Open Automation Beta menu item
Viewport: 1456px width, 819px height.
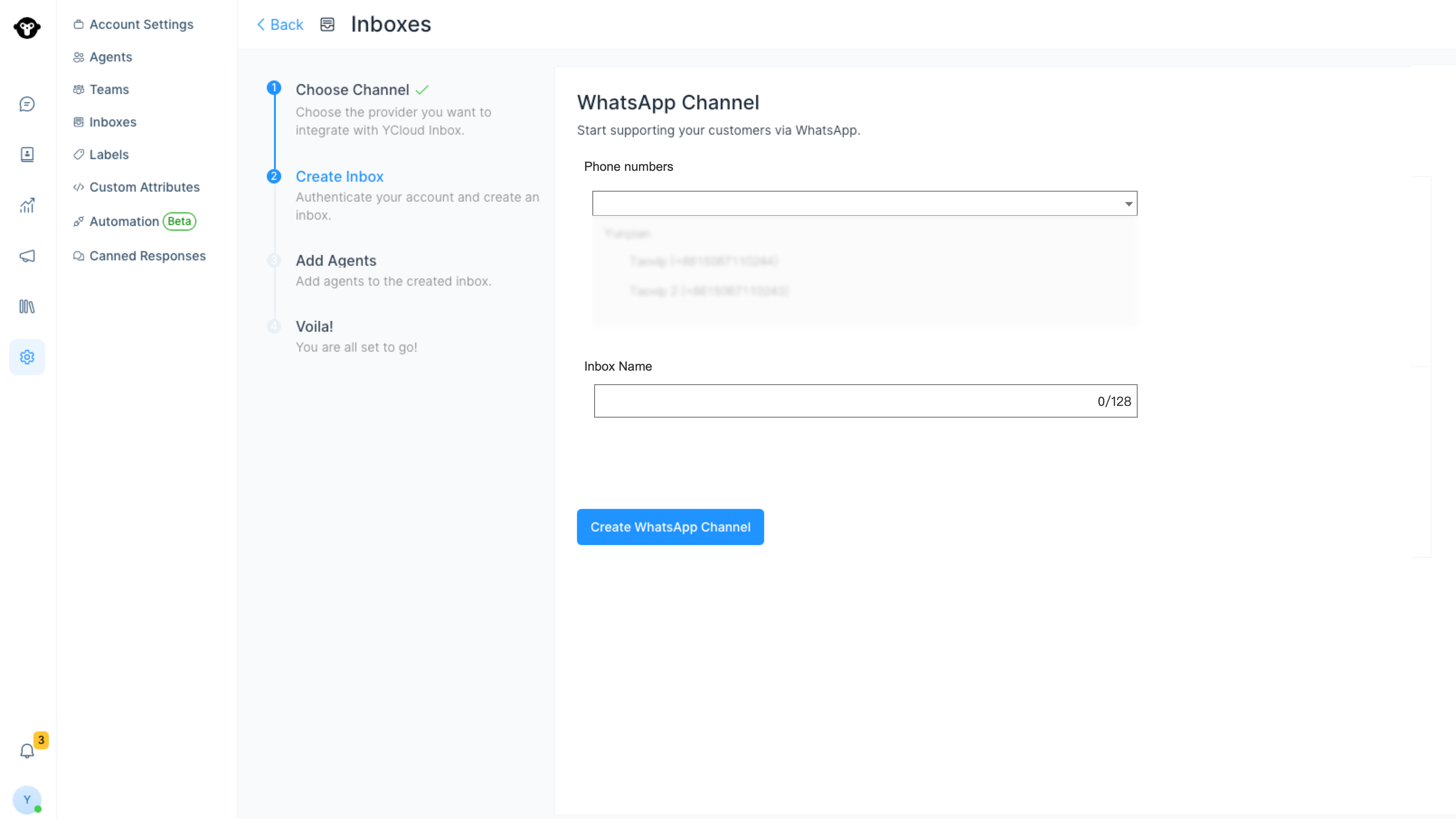coord(124,221)
